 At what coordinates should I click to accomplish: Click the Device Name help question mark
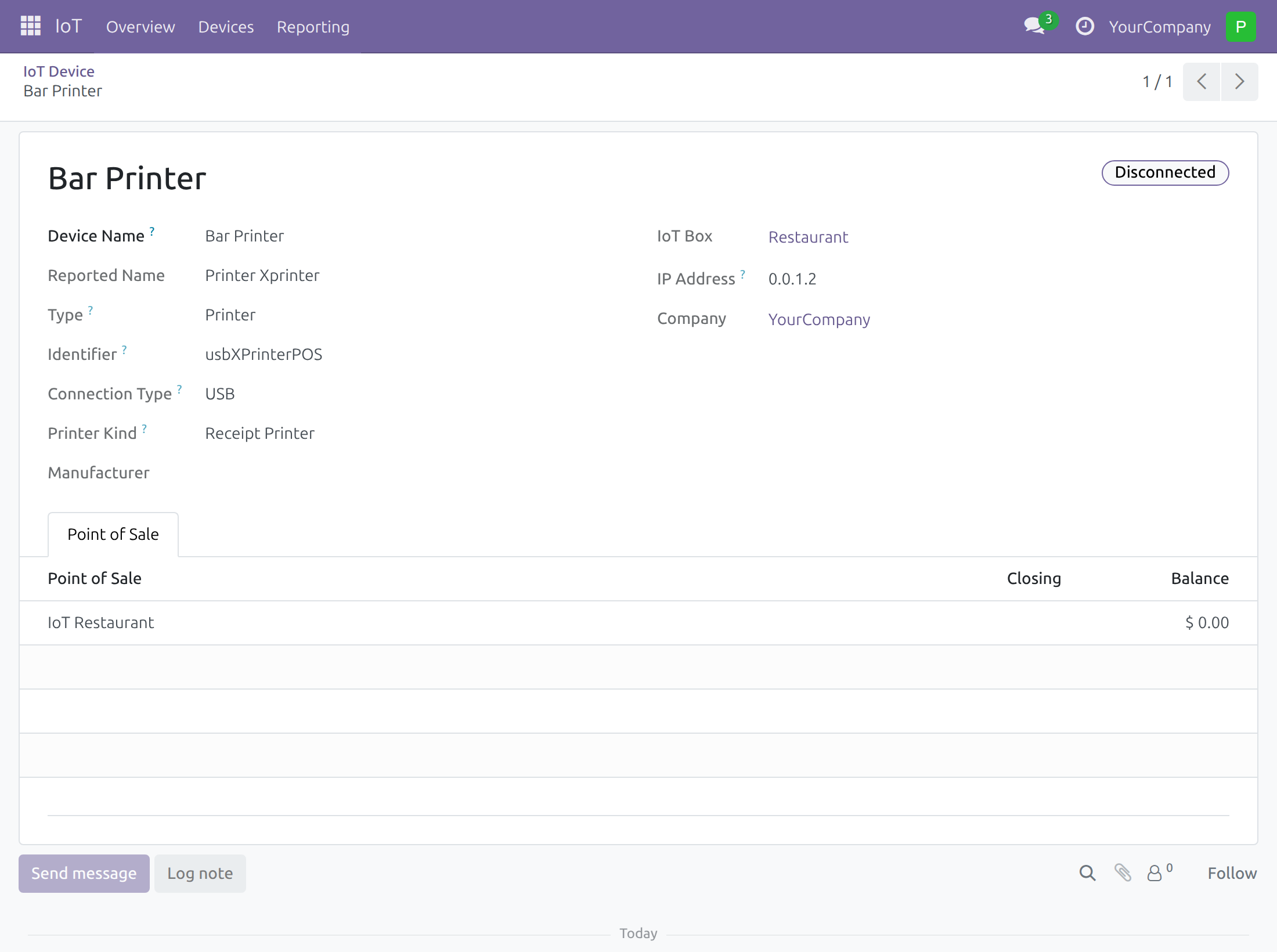(x=152, y=231)
